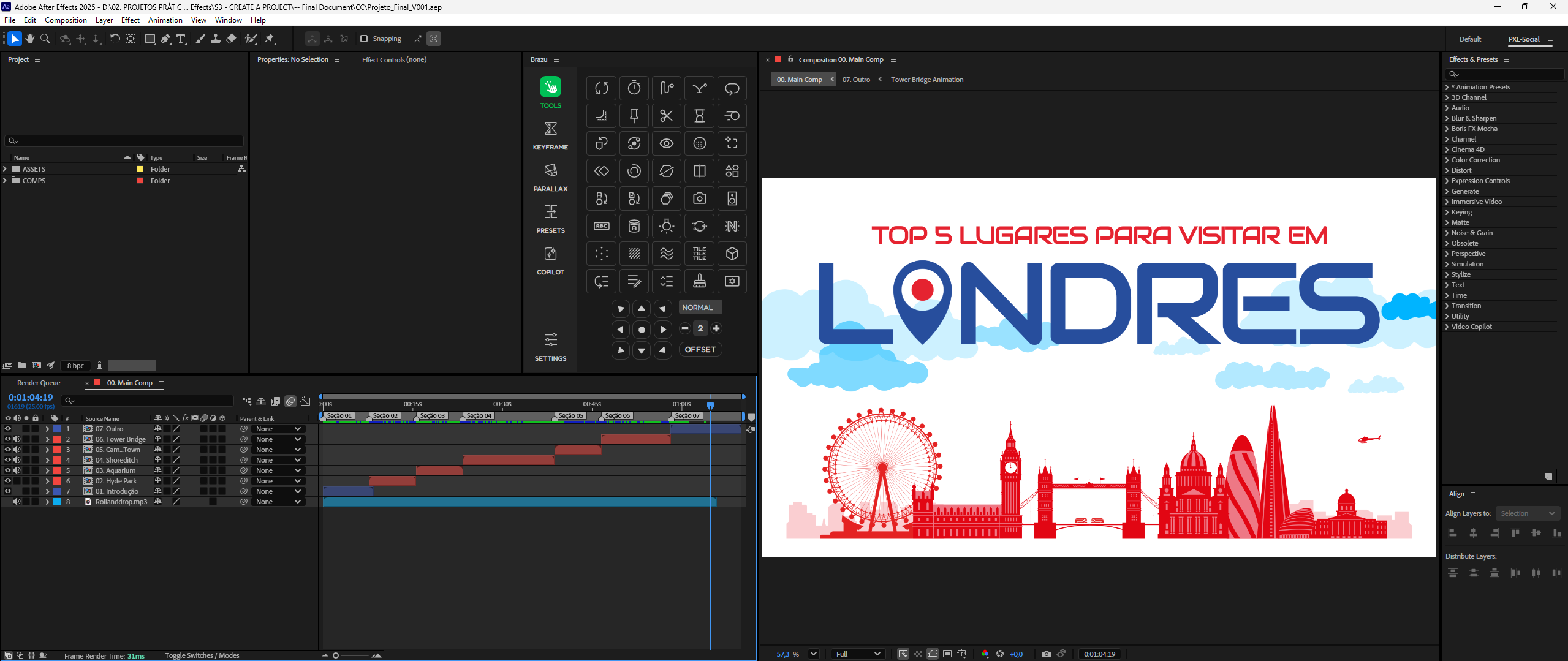
Task: Expand the COMPS folder
Action: 5,180
